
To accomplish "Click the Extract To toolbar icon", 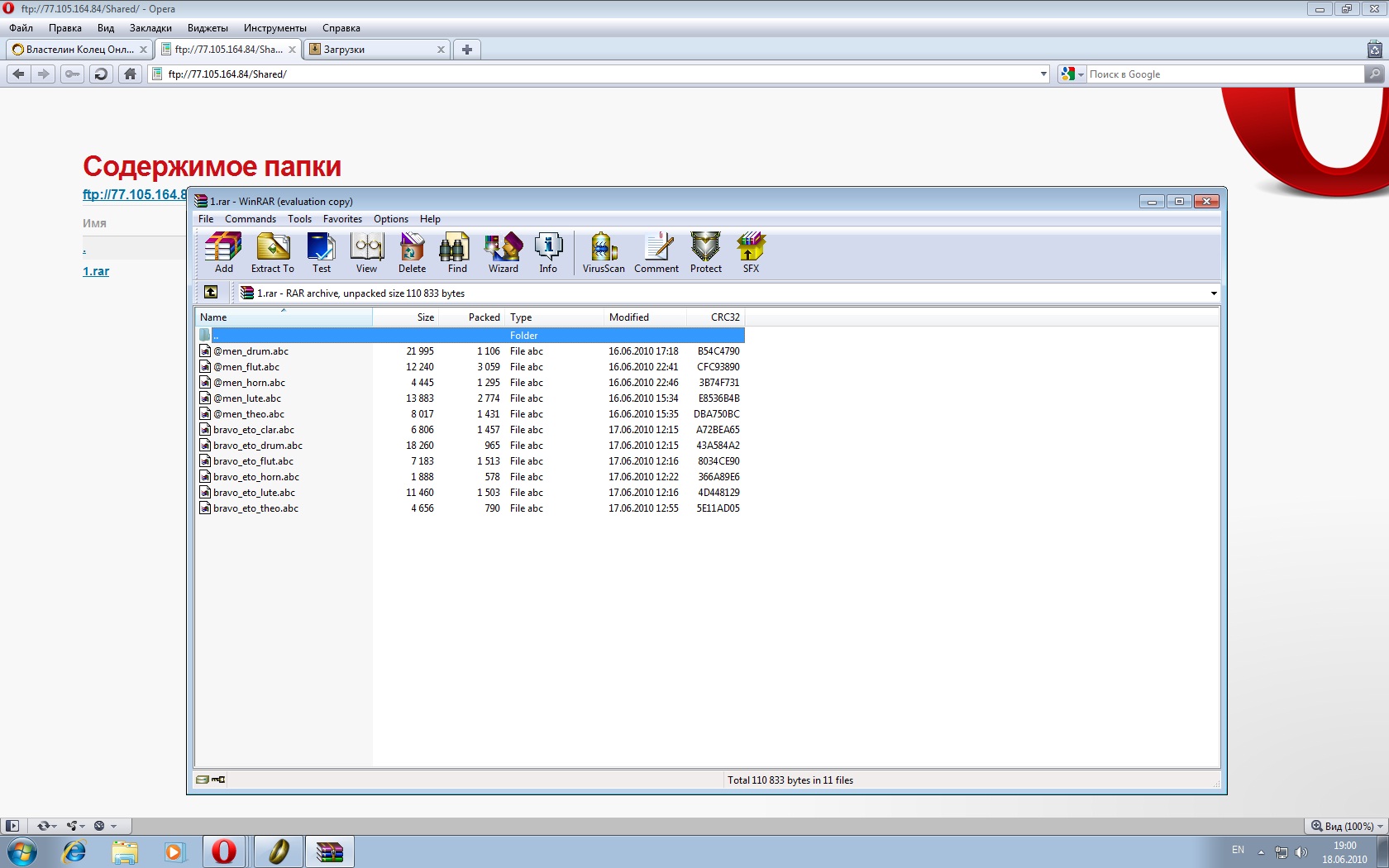I will tap(272, 252).
